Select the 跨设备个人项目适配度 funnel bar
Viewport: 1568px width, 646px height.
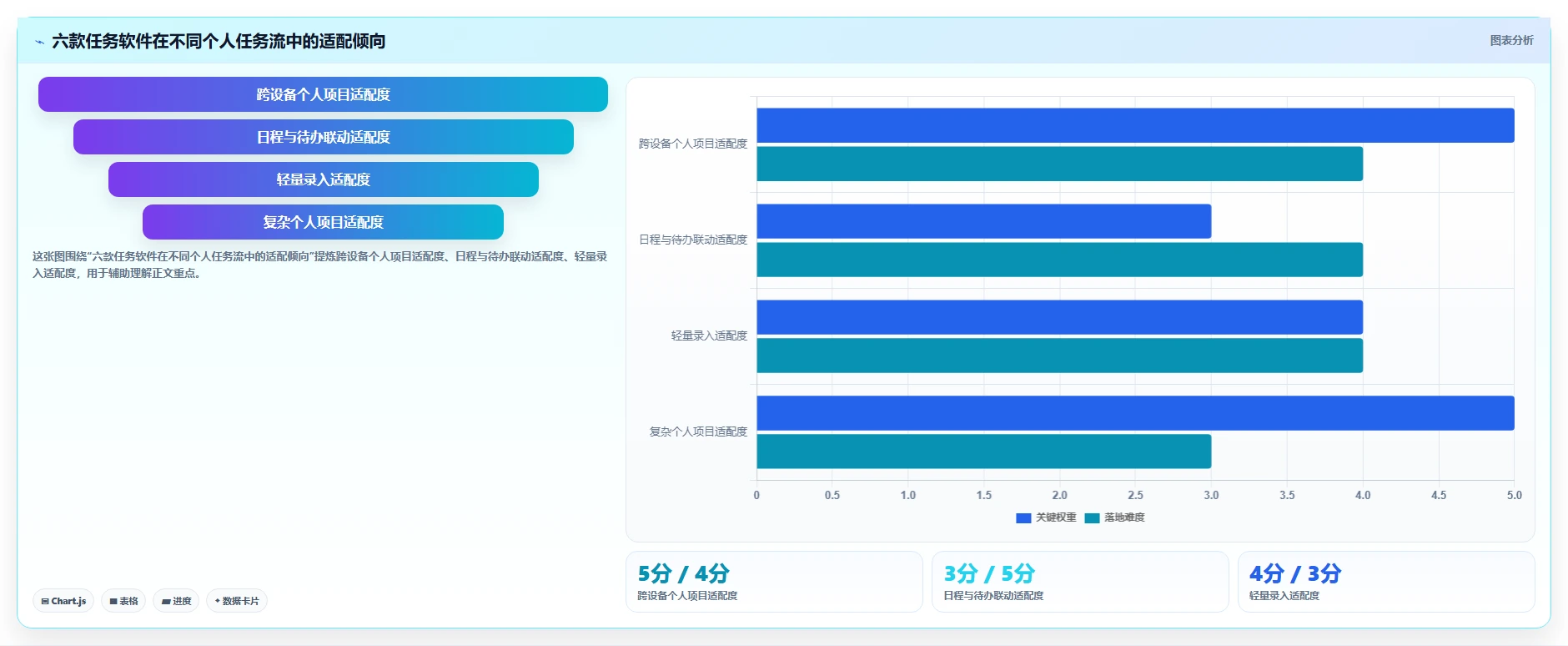pyautogui.click(x=323, y=94)
